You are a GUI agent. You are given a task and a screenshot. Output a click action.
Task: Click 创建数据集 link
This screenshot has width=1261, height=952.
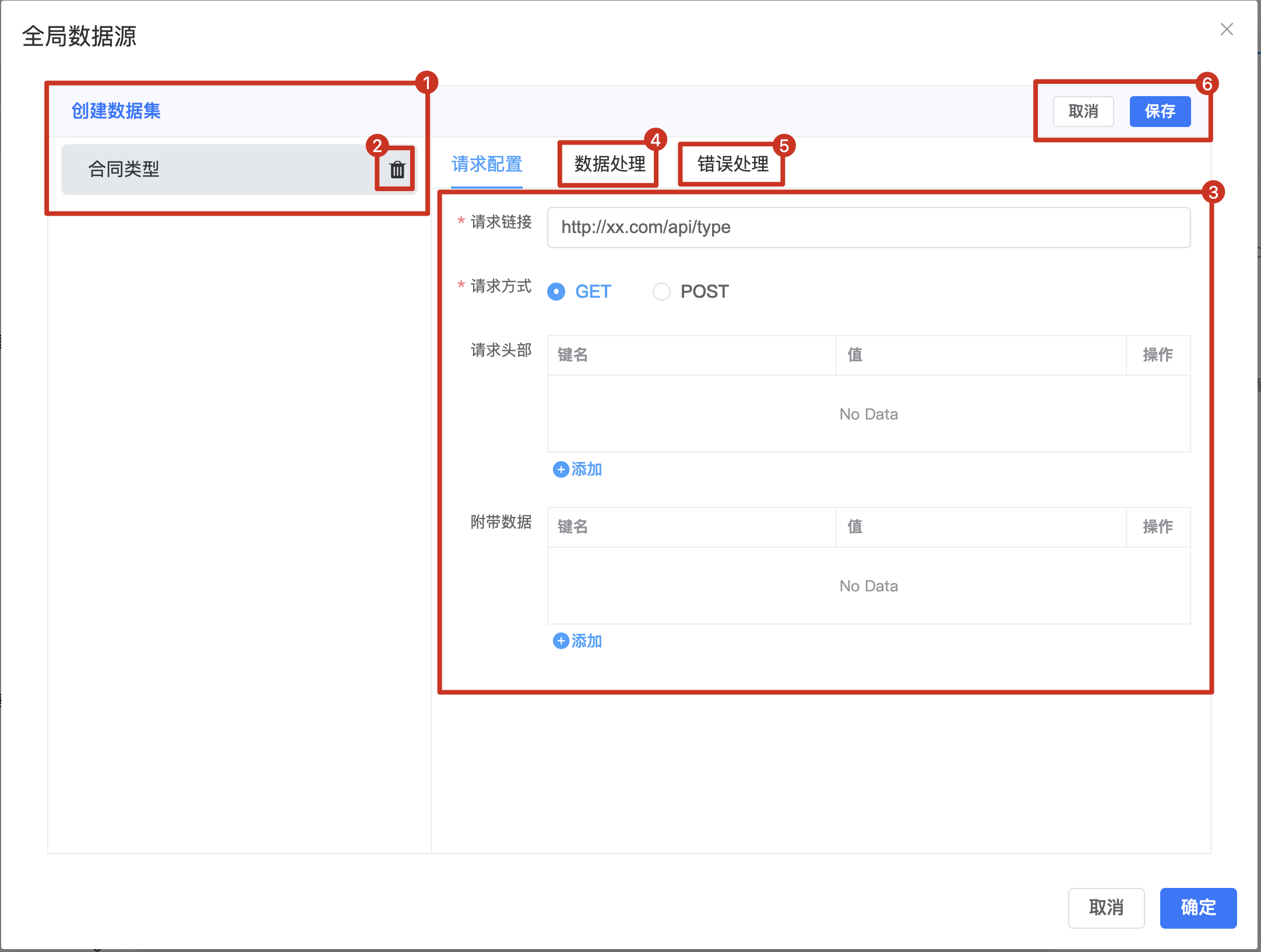[x=116, y=111]
